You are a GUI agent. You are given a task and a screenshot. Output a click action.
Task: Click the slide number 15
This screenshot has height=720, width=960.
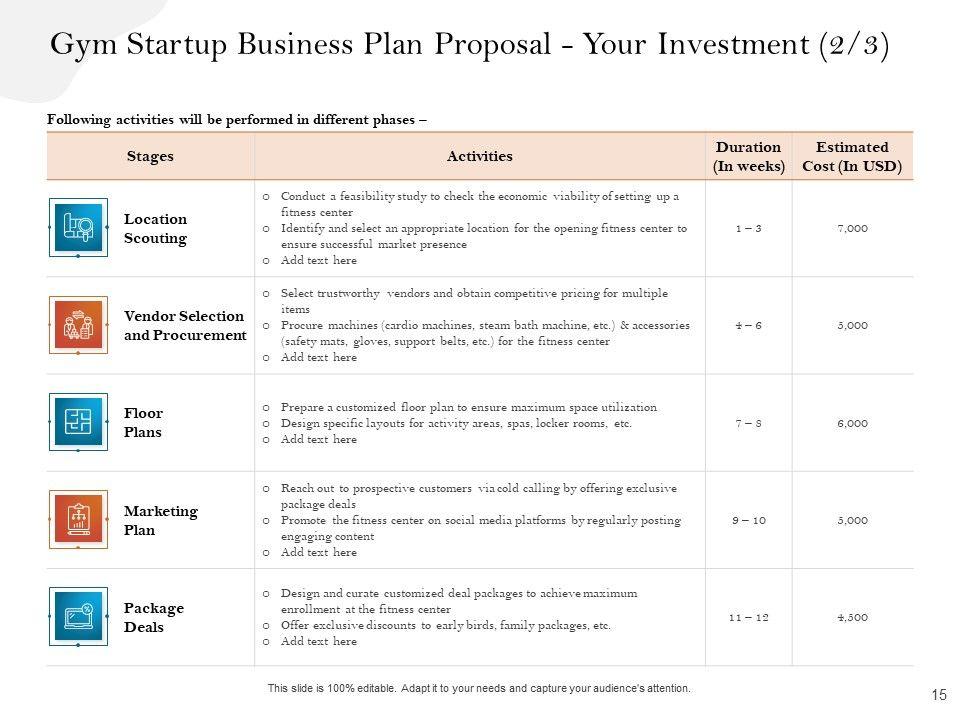[x=938, y=694]
